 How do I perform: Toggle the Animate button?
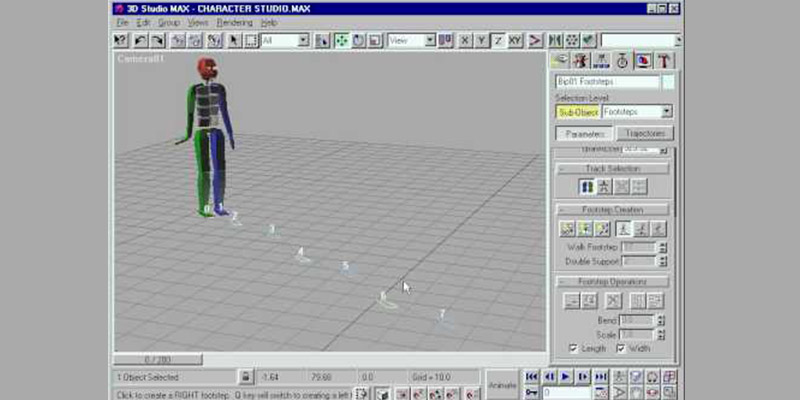point(503,386)
